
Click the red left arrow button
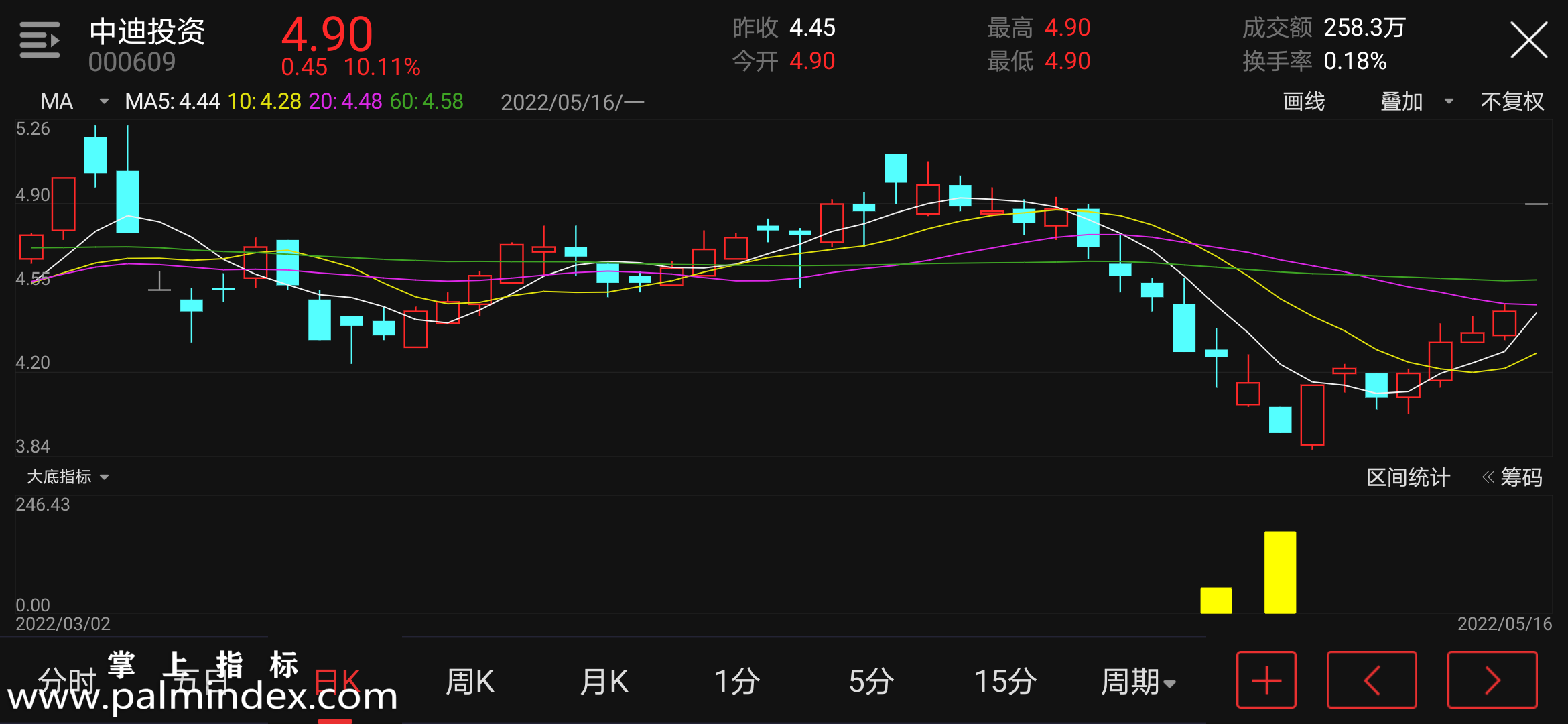click(1371, 680)
